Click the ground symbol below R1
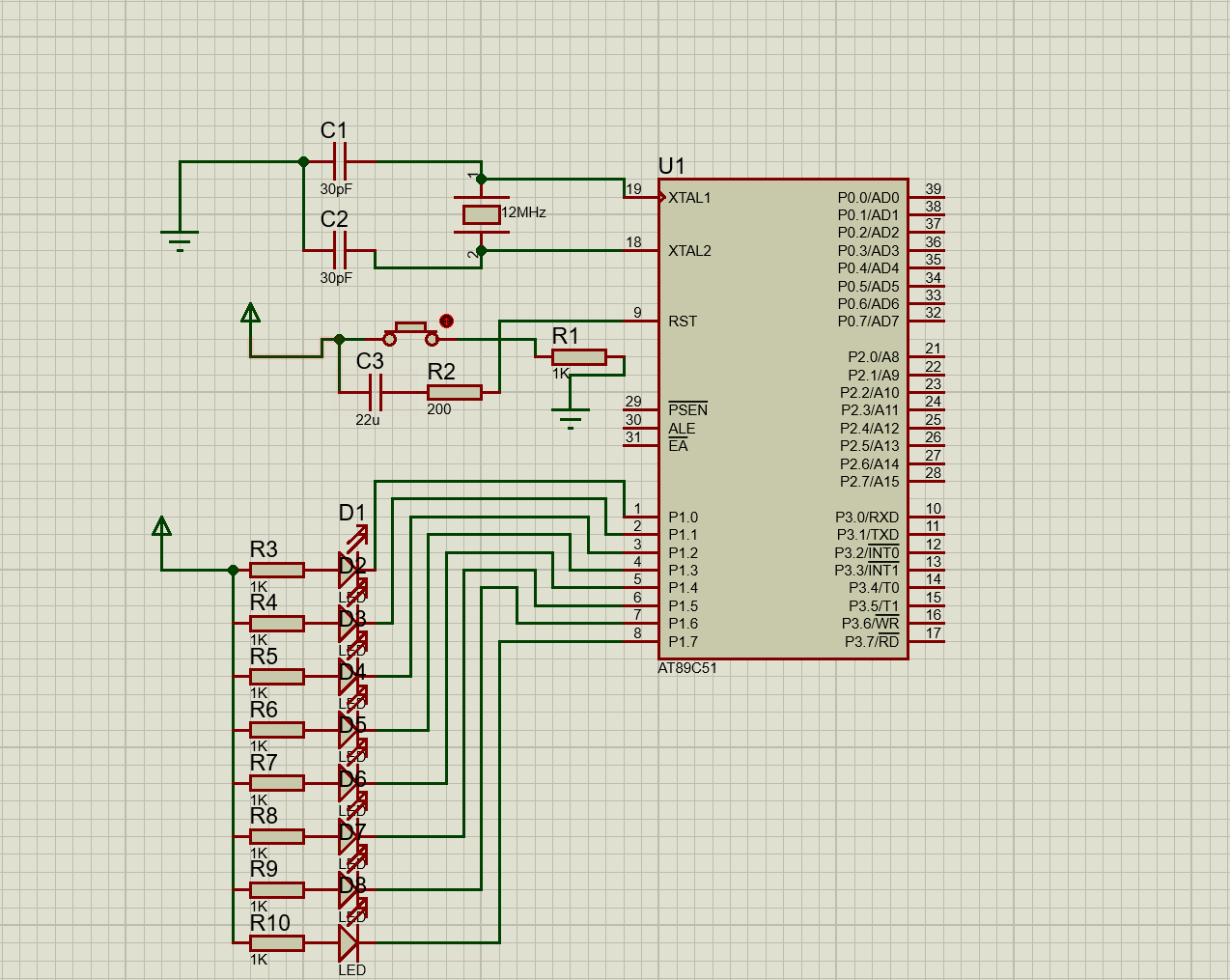The height and width of the screenshot is (980, 1230). click(x=571, y=418)
